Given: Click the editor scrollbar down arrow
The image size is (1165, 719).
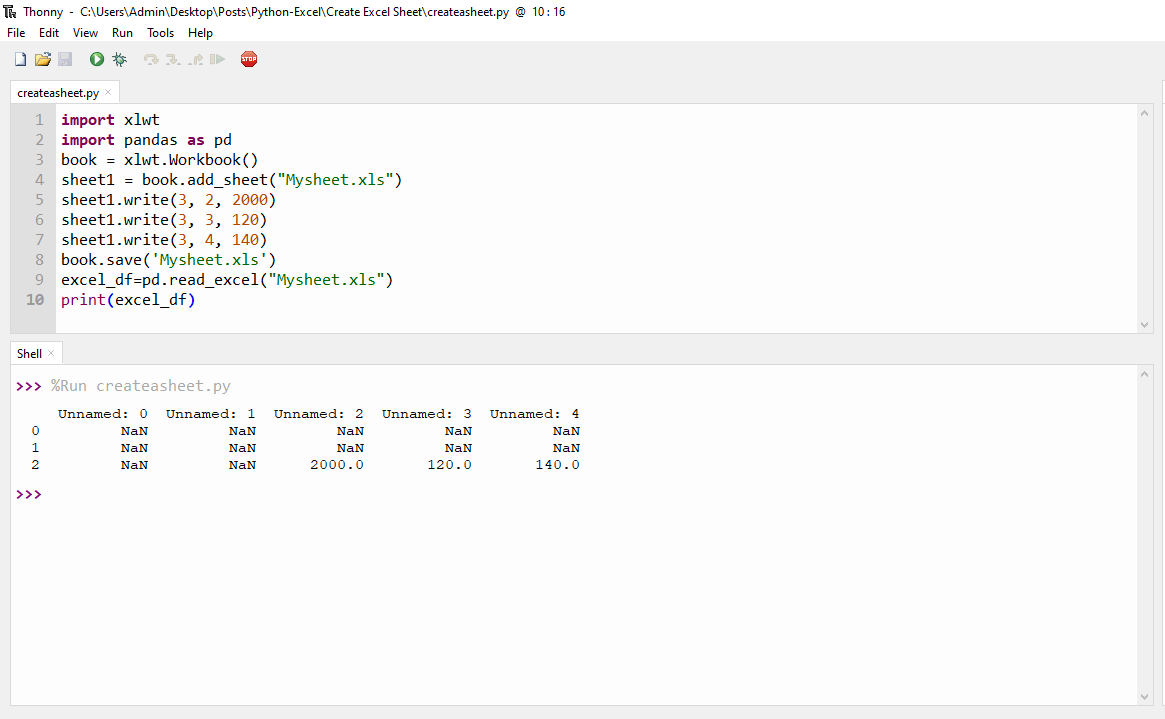Looking at the screenshot, I should (x=1144, y=324).
